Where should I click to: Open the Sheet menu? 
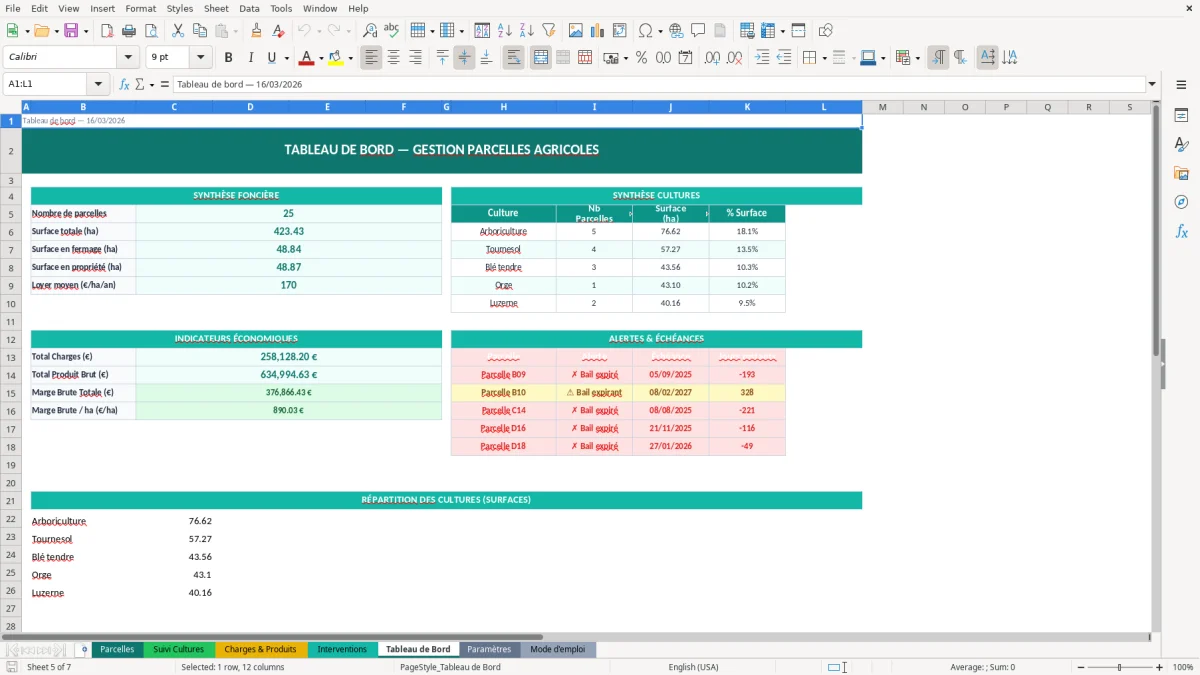coord(216,8)
